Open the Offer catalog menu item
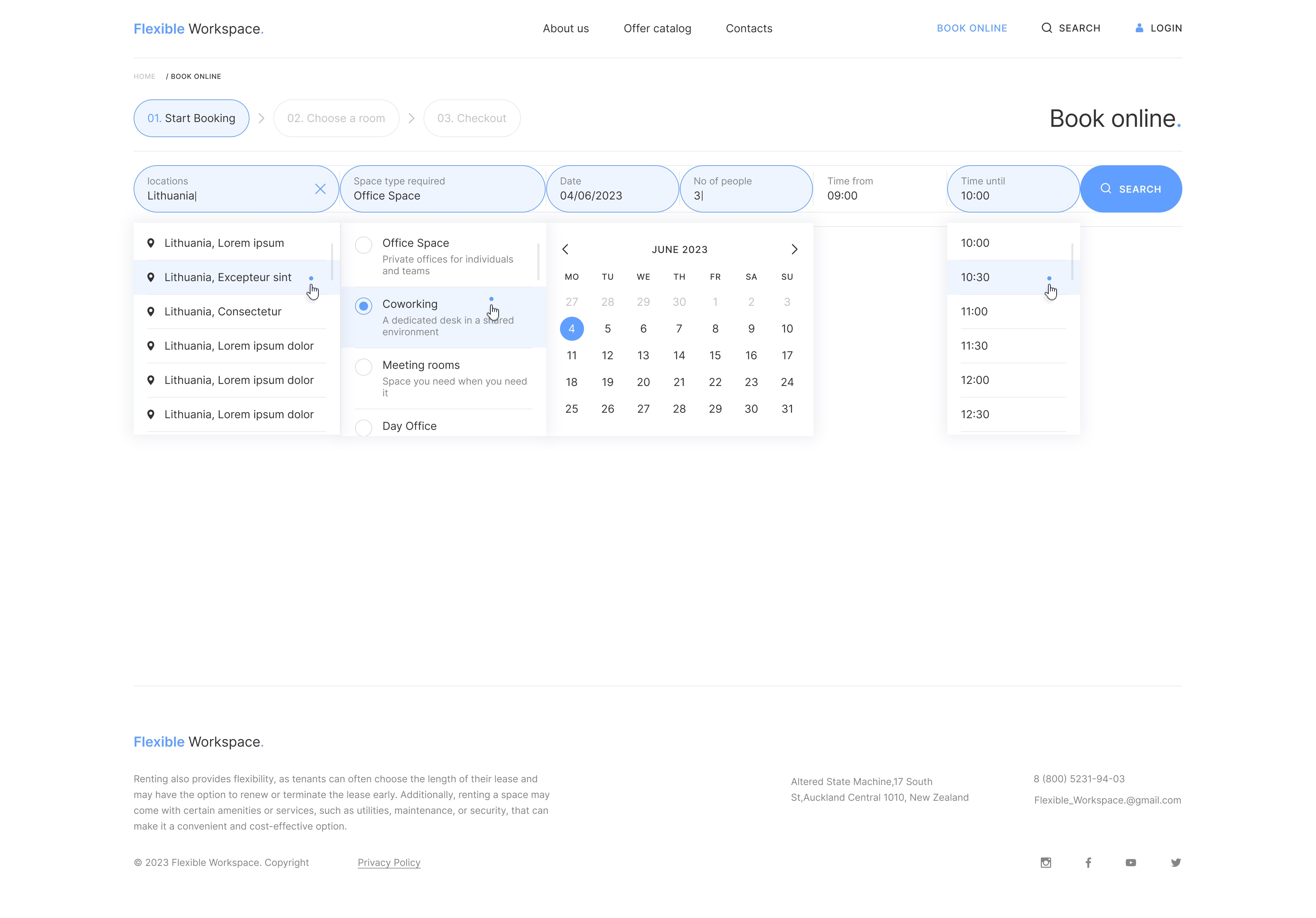1316x918 pixels. click(x=657, y=28)
